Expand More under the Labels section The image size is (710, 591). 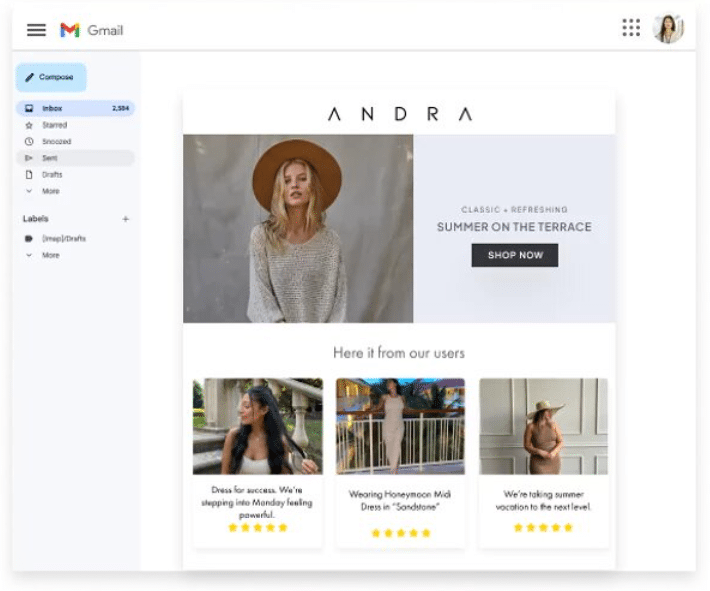pyautogui.click(x=50, y=255)
